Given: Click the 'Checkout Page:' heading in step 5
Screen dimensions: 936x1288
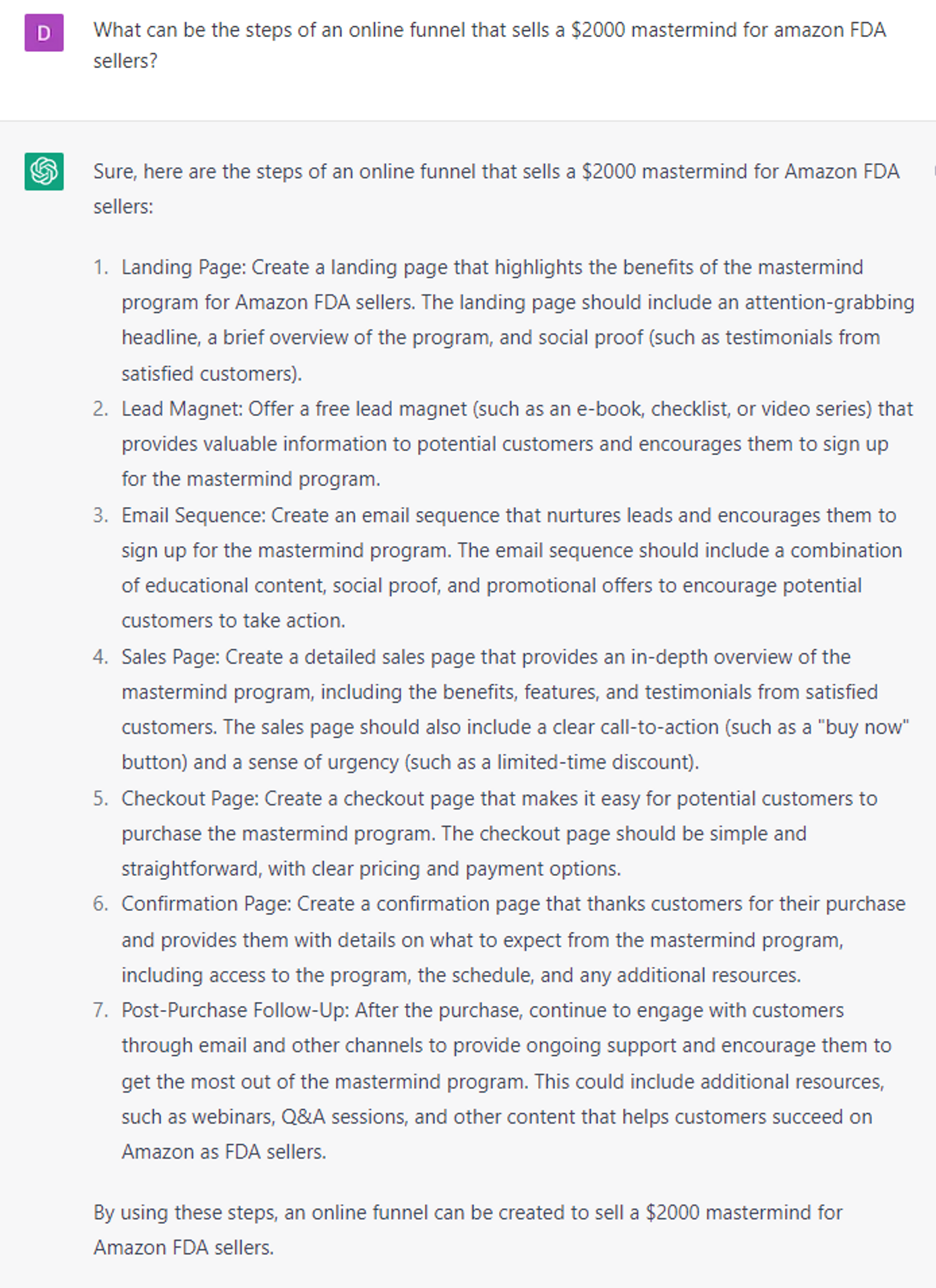Looking at the screenshot, I should click(x=190, y=799).
